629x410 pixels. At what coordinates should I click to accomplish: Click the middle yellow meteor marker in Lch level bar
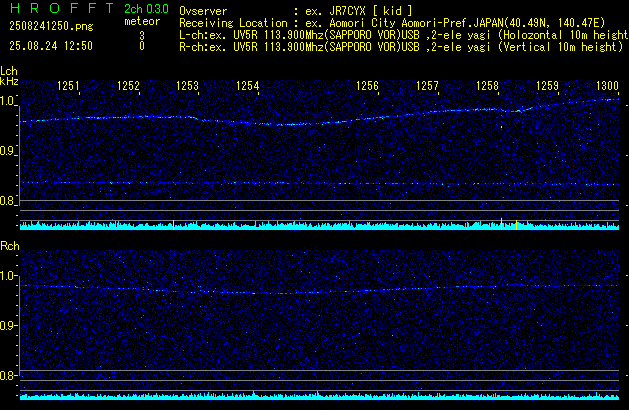point(501,224)
